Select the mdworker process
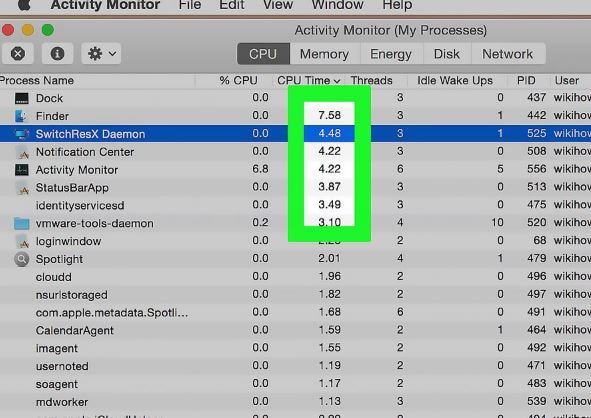The width and height of the screenshot is (591, 418). click(x=296, y=402)
